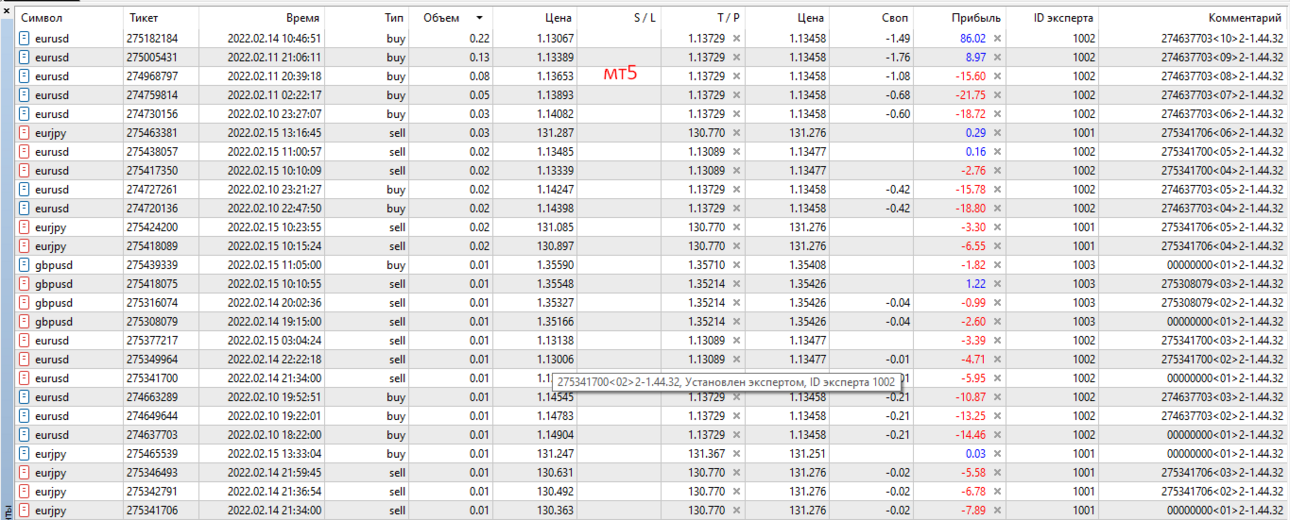Viewport: 1290px width, 520px height.
Task: Click the buy icon of gbpusd ticket 275439339
Action: (x=25, y=265)
